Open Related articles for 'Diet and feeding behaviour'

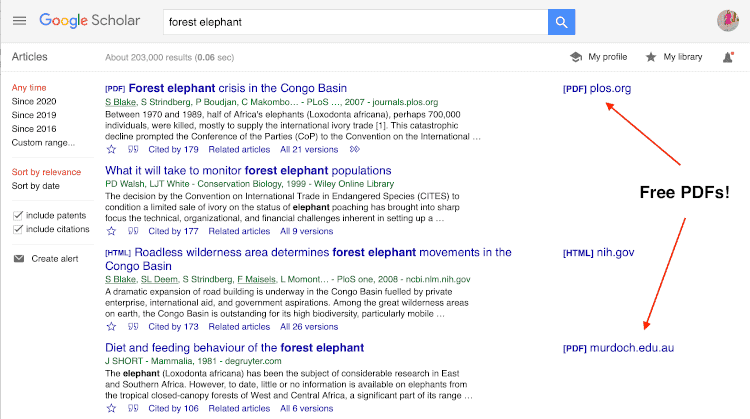coord(239,408)
